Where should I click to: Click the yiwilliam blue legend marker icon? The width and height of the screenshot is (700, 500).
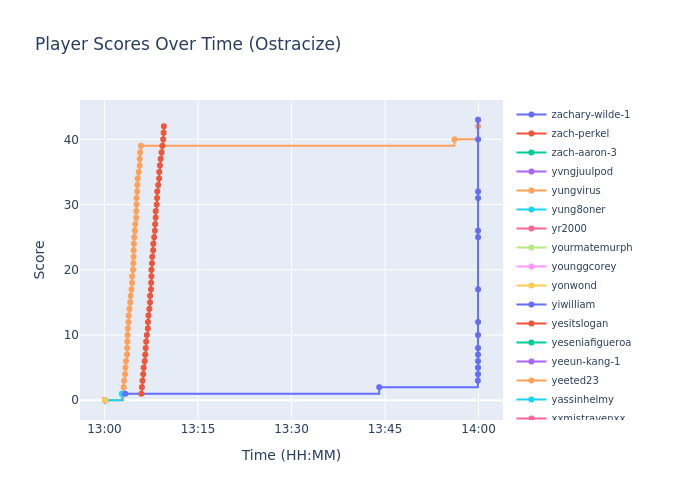click(531, 305)
